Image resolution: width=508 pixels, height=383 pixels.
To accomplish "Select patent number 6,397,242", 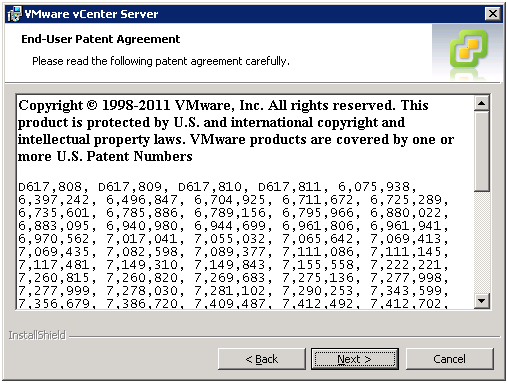I will pos(54,200).
